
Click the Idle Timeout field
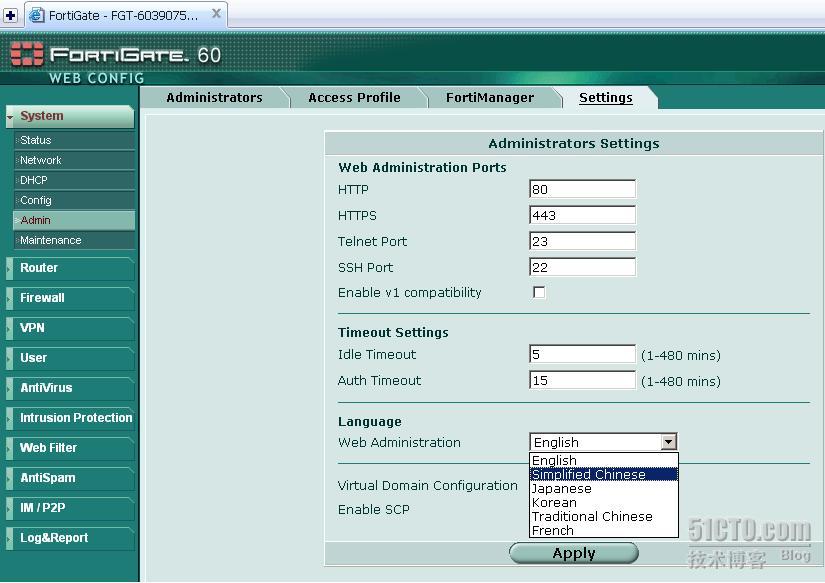point(582,354)
